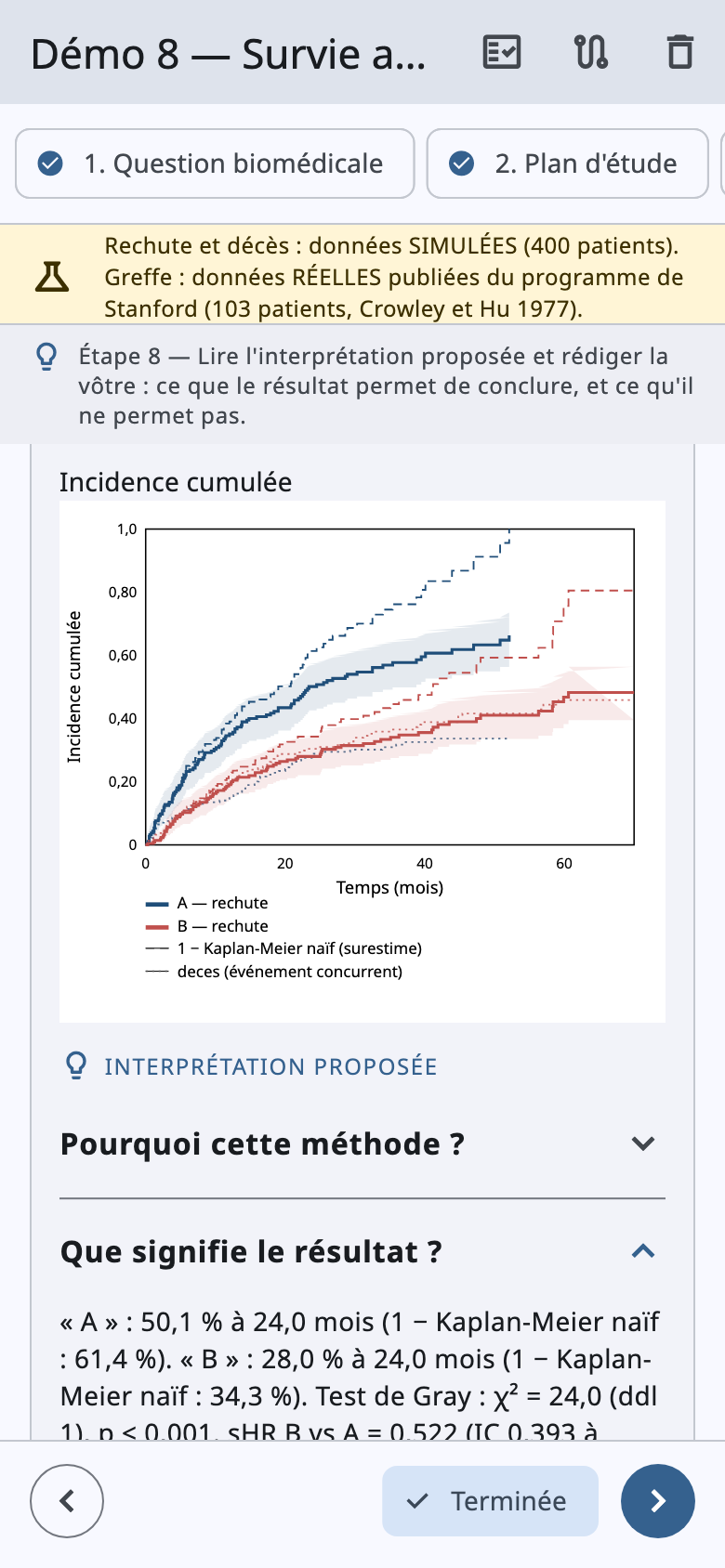The height and width of the screenshot is (1568, 725).
Task: Click the lightbulb next to Interprétation proposée
Action: (x=77, y=1065)
